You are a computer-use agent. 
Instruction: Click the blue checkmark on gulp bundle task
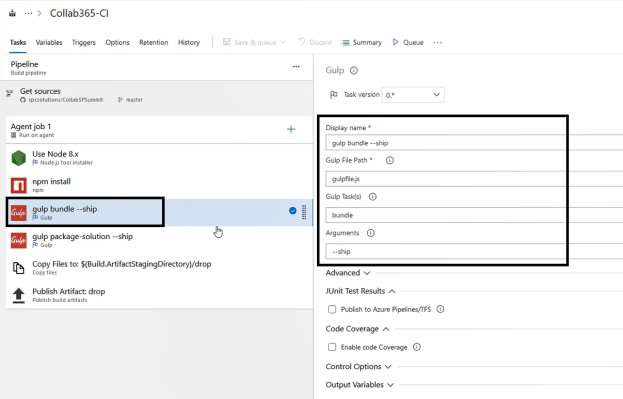coord(293,211)
